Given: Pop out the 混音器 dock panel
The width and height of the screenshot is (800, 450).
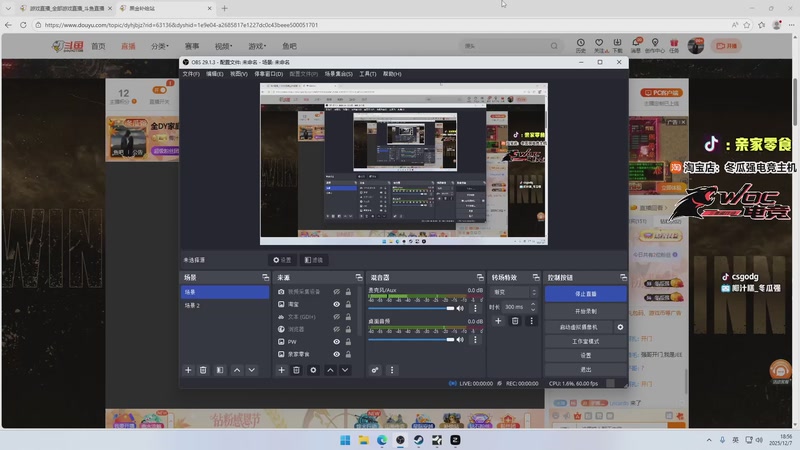Looking at the screenshot, I should [x=480, y=277].
